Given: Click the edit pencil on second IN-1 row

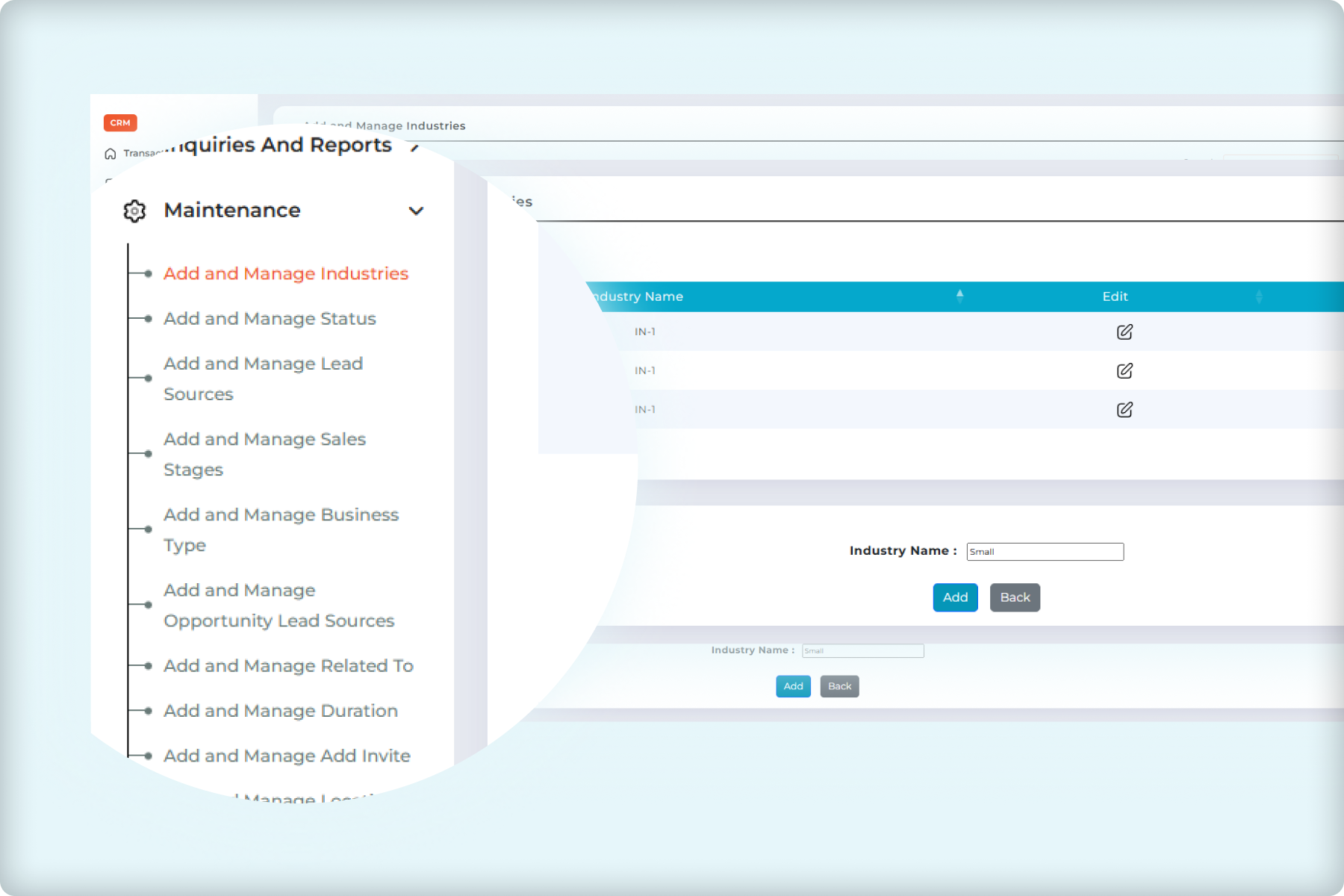Looking at the screenshot, I should coord(1124,370).
